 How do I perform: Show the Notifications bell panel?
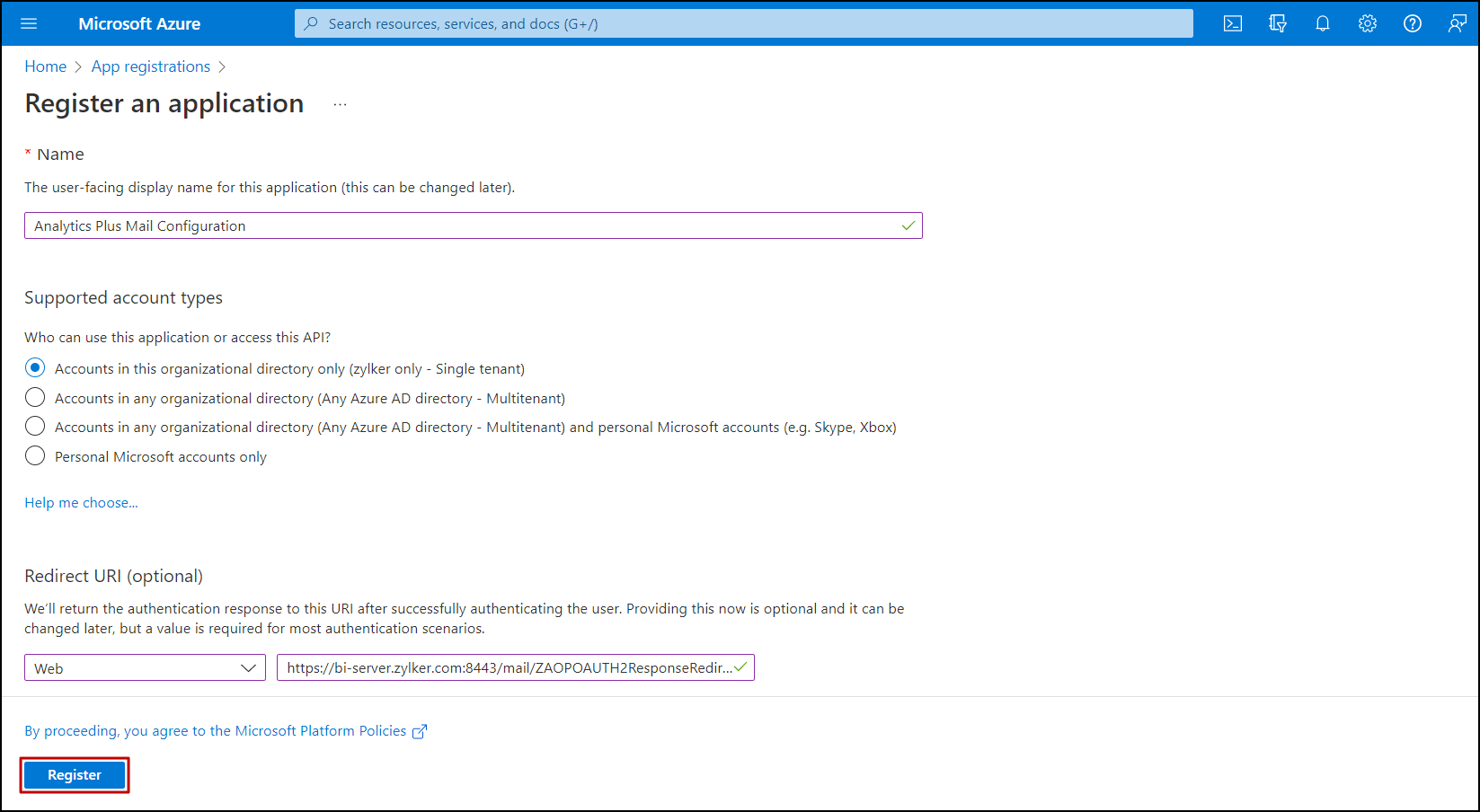(x=1322, y=23)
